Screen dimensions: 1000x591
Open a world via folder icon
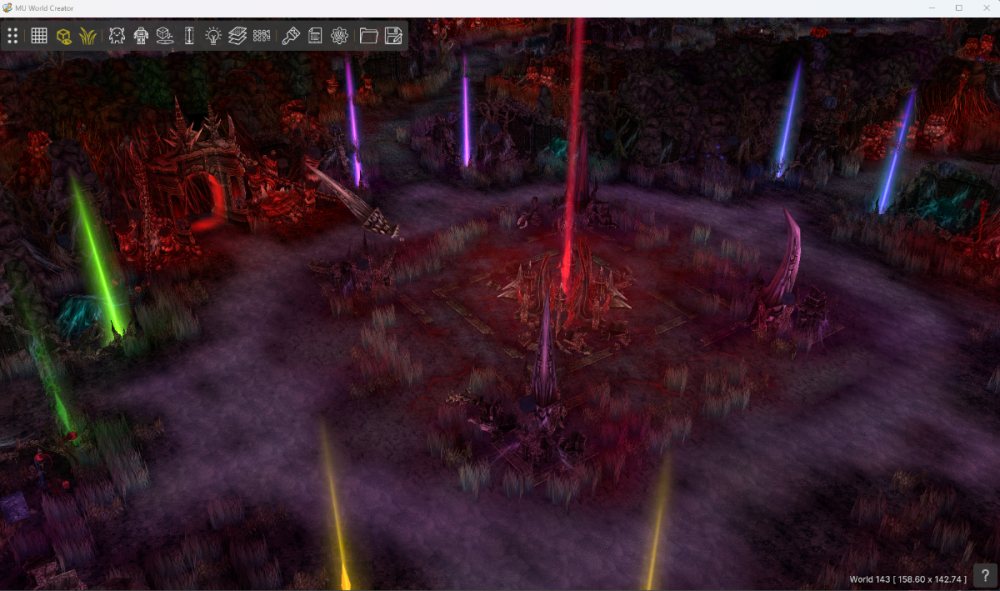pos(368,36)
